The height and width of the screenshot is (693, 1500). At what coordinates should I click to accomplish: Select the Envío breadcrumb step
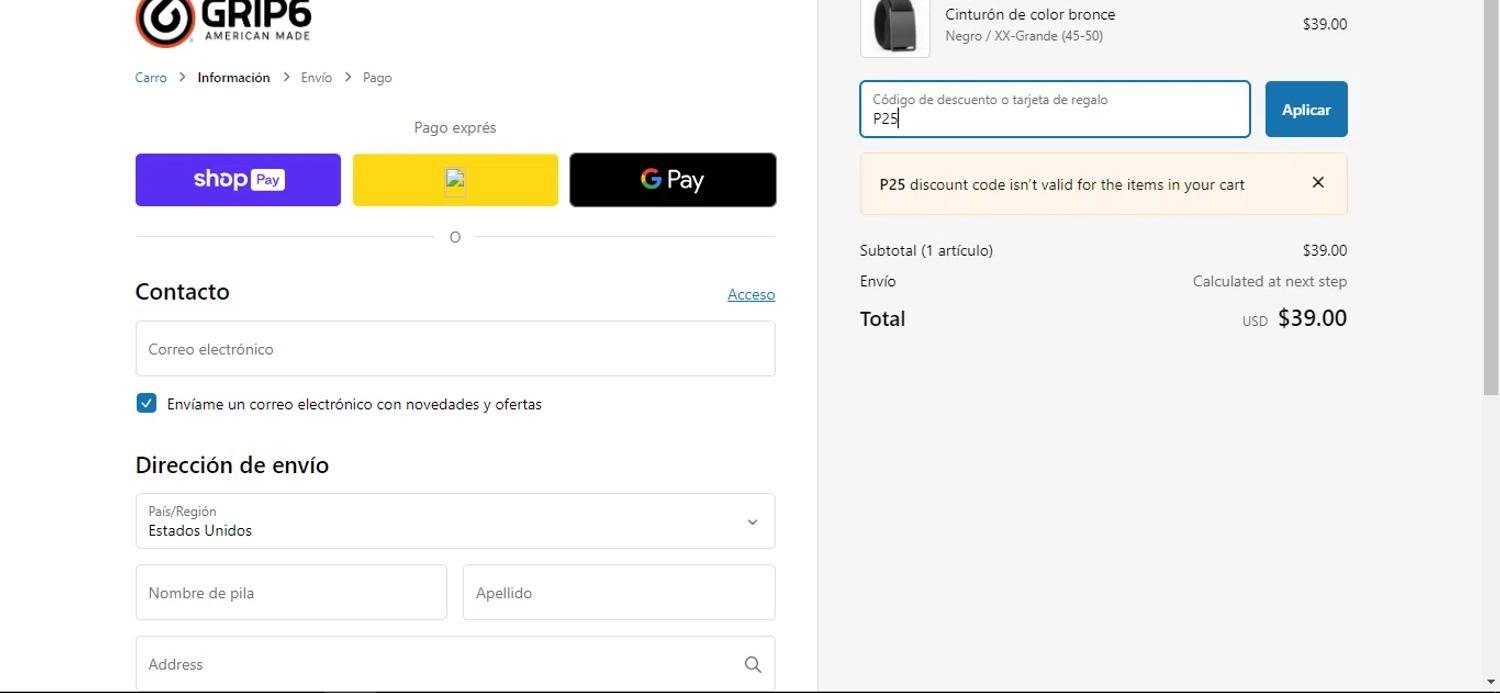316,78
